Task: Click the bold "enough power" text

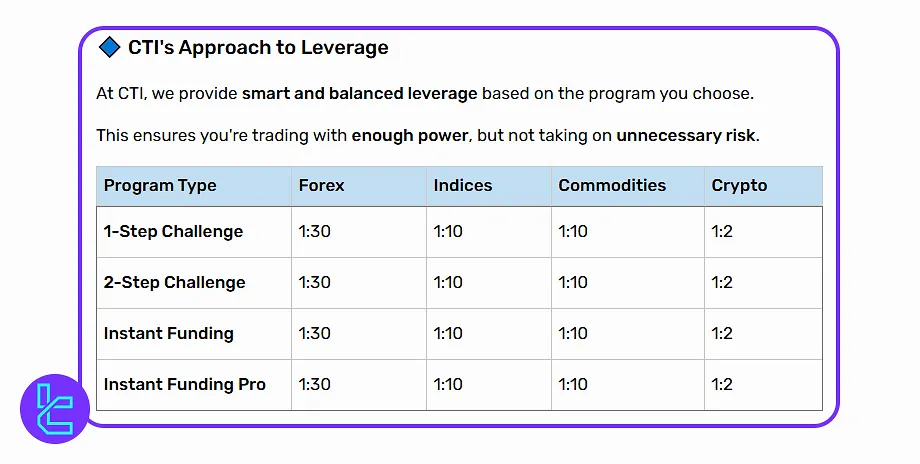Action: click(x=410, y=135)
